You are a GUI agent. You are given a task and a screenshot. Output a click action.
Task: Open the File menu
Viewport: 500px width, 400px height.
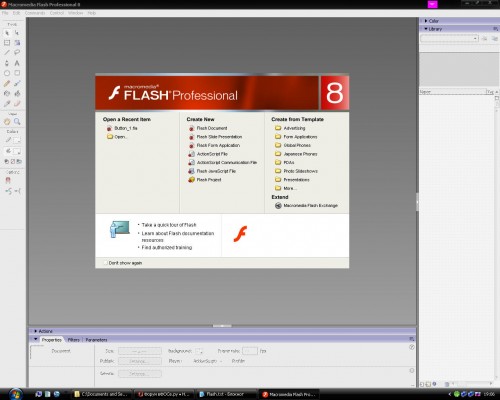pyautogui.click(x=5, y=13)
